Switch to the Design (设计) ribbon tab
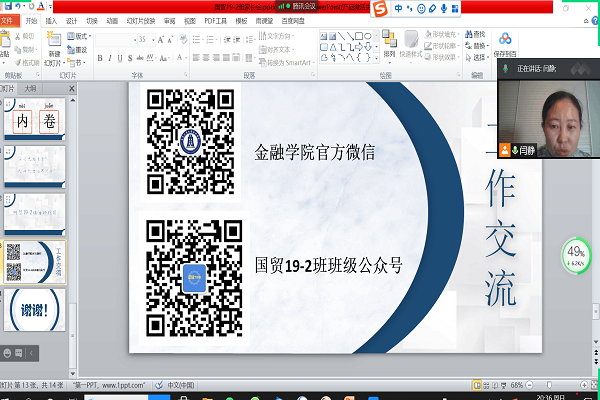Viewport: 600px width, 400px height. [x=72, y=21]
